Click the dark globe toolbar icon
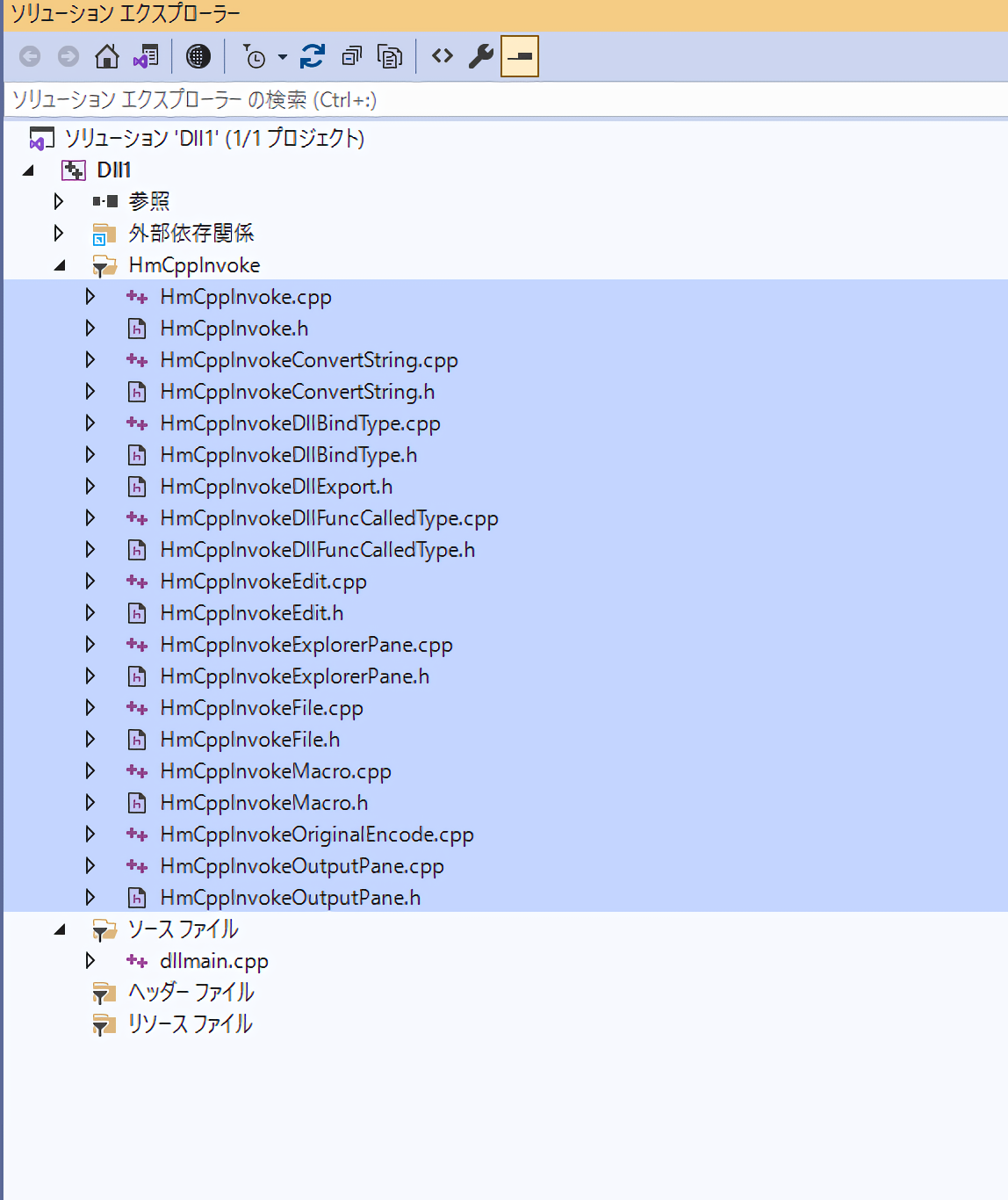1008x1200 pixels. pyautogui.click(x=198, y=57)
